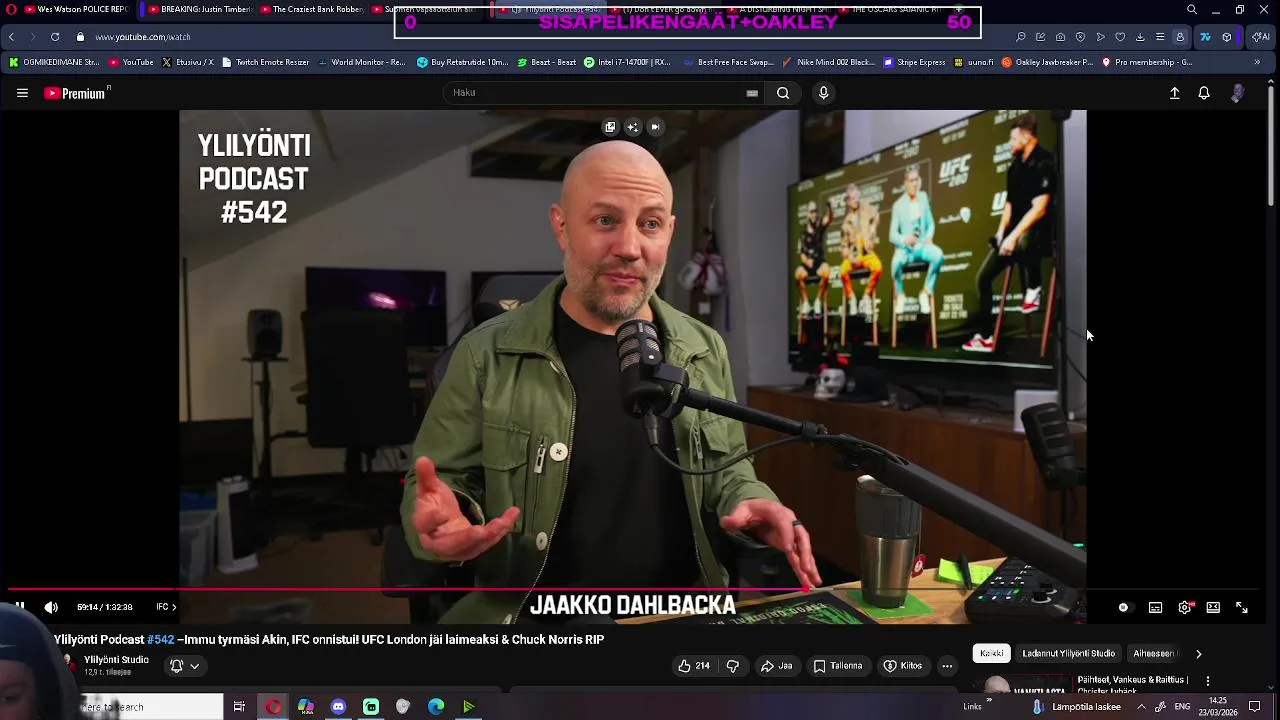Open the World Monitor bookmark
This screenshot has width=1280, height=720.
coord(361,62)
